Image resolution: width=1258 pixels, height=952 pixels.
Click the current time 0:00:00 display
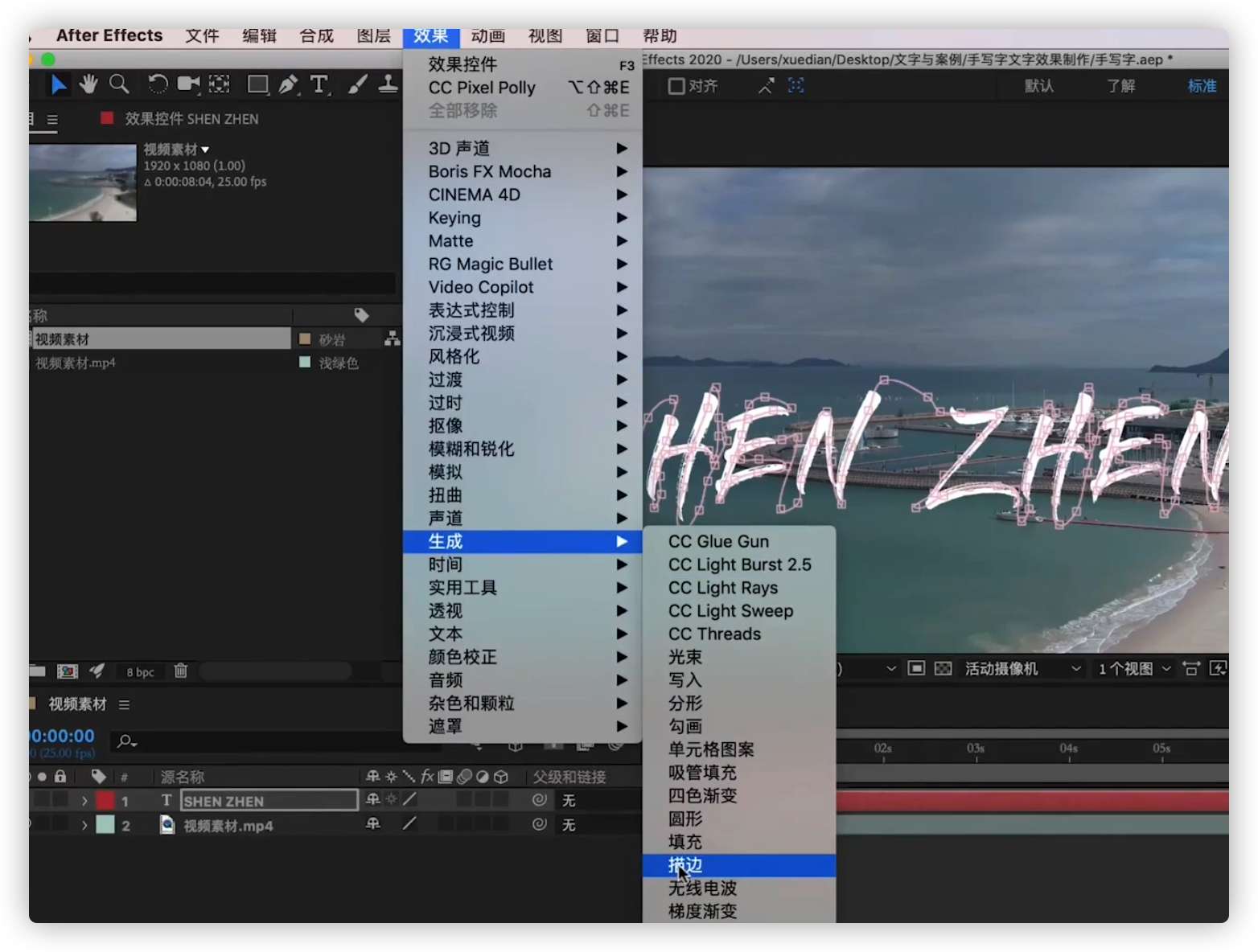pyautogui.click(x=62, y=736)
